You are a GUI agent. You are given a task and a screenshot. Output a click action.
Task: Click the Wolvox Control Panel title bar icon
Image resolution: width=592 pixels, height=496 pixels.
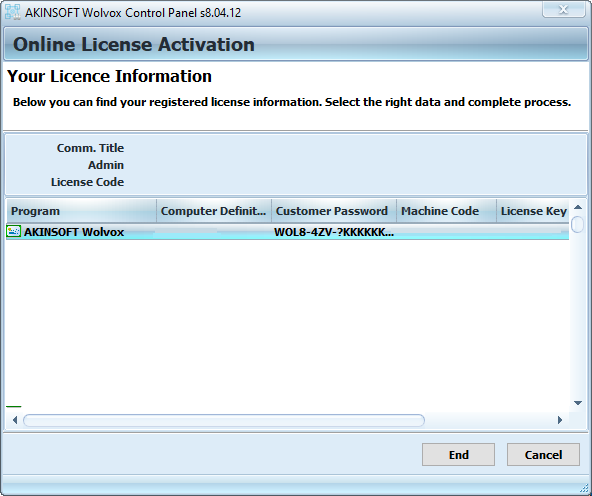click(x=12, y=12)
